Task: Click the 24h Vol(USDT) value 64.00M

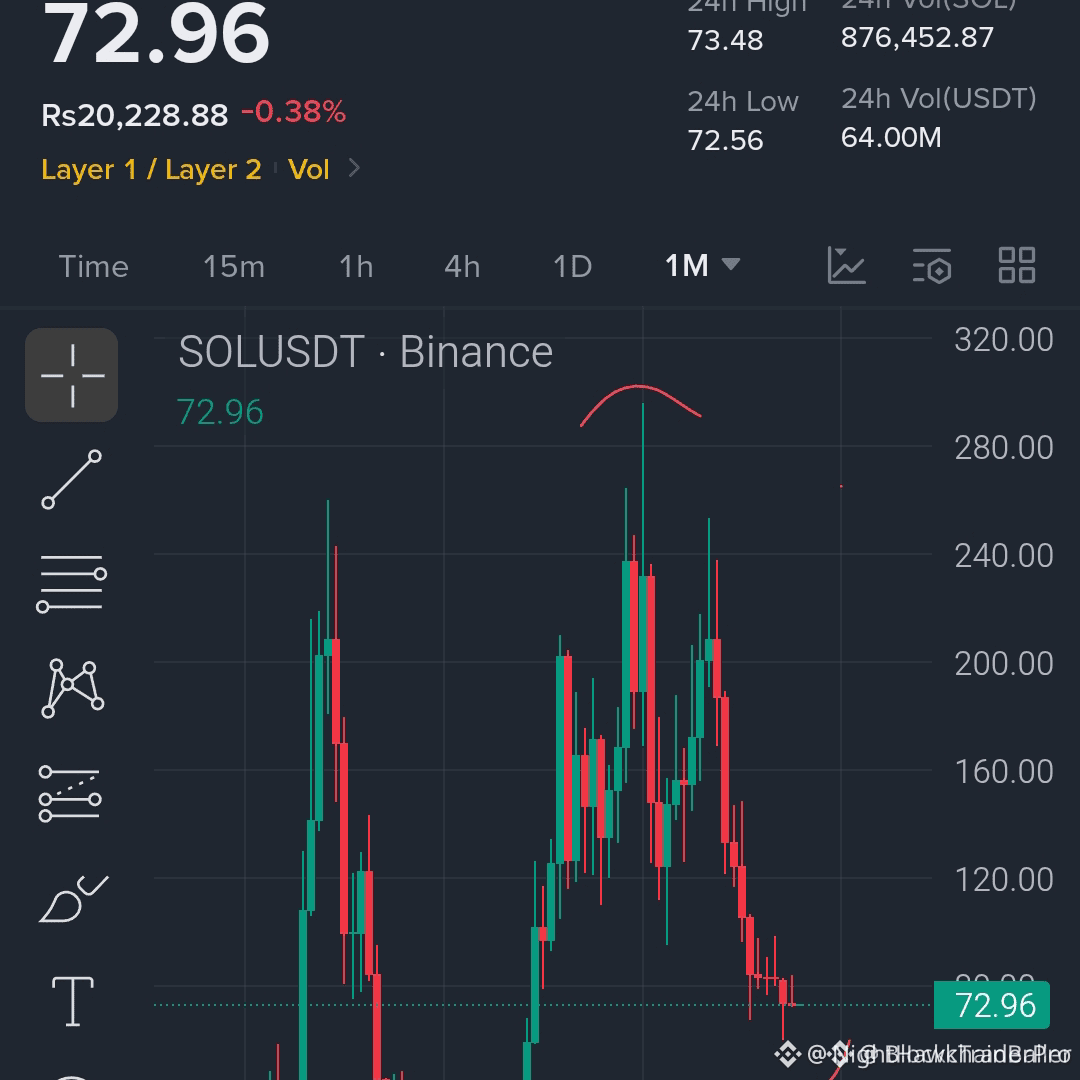Action: point(891,137)
